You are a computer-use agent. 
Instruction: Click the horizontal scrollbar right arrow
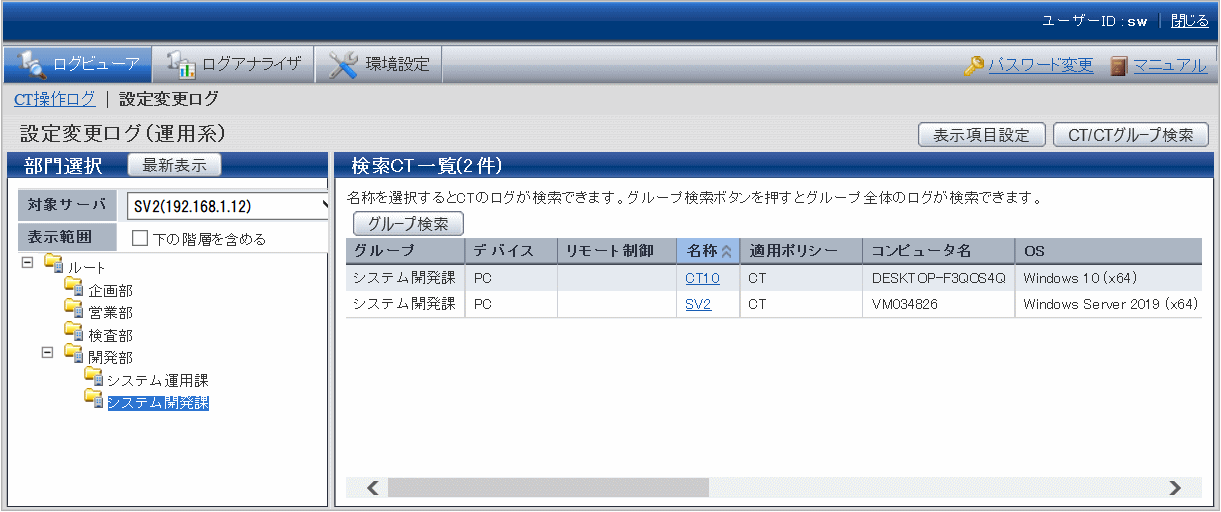point(1175,488)
